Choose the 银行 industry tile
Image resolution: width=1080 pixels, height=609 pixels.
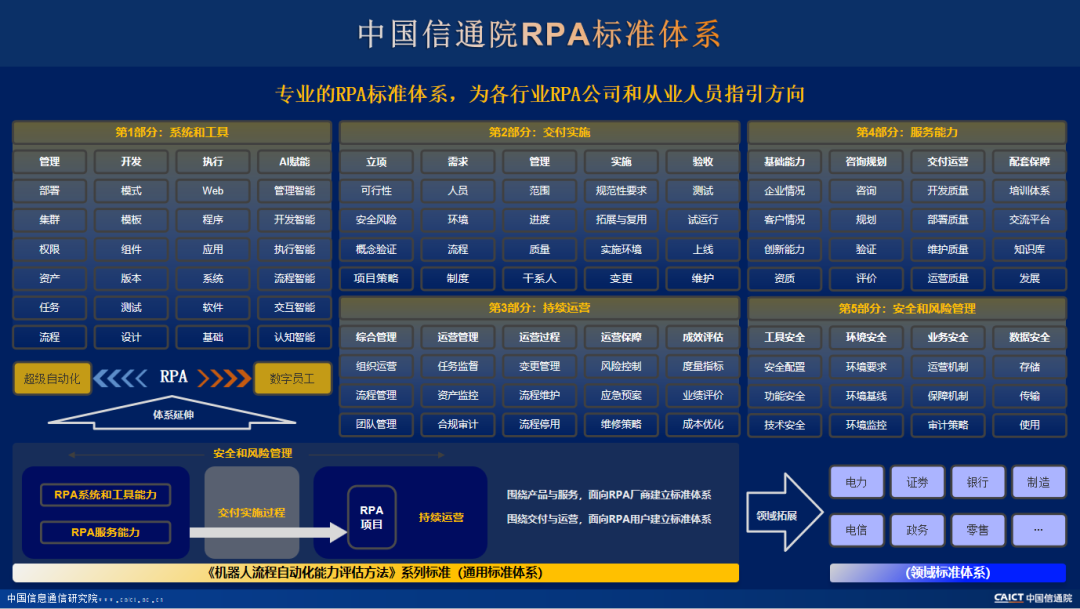[977, 482]
